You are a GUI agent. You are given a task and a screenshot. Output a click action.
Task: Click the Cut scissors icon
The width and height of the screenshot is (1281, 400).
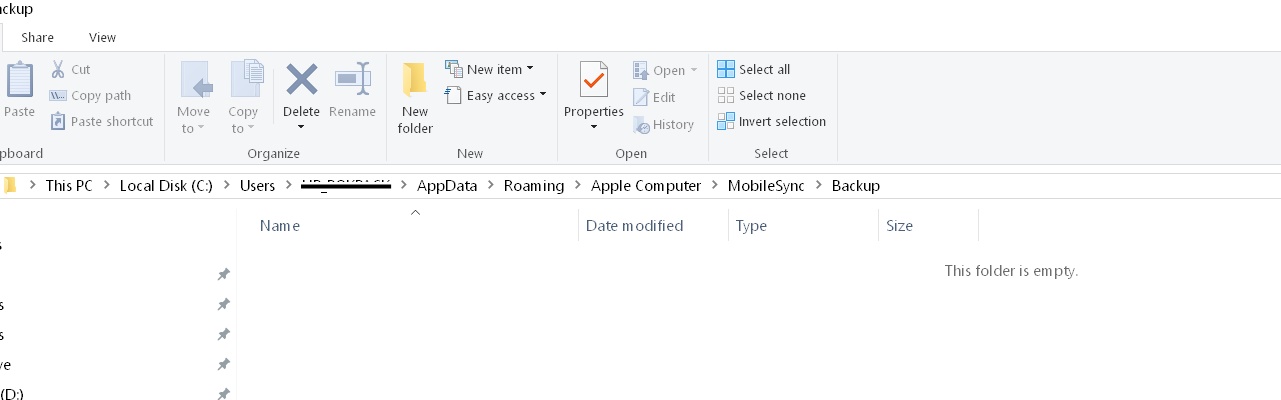pyautogui.click(x=58, y=69)
